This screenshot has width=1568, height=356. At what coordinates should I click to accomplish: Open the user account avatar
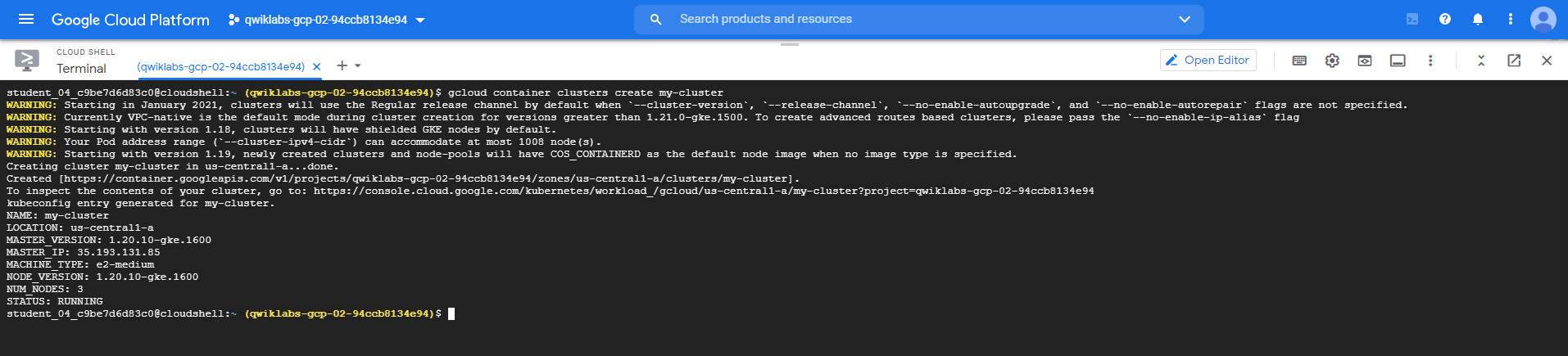pos(1543,19)
